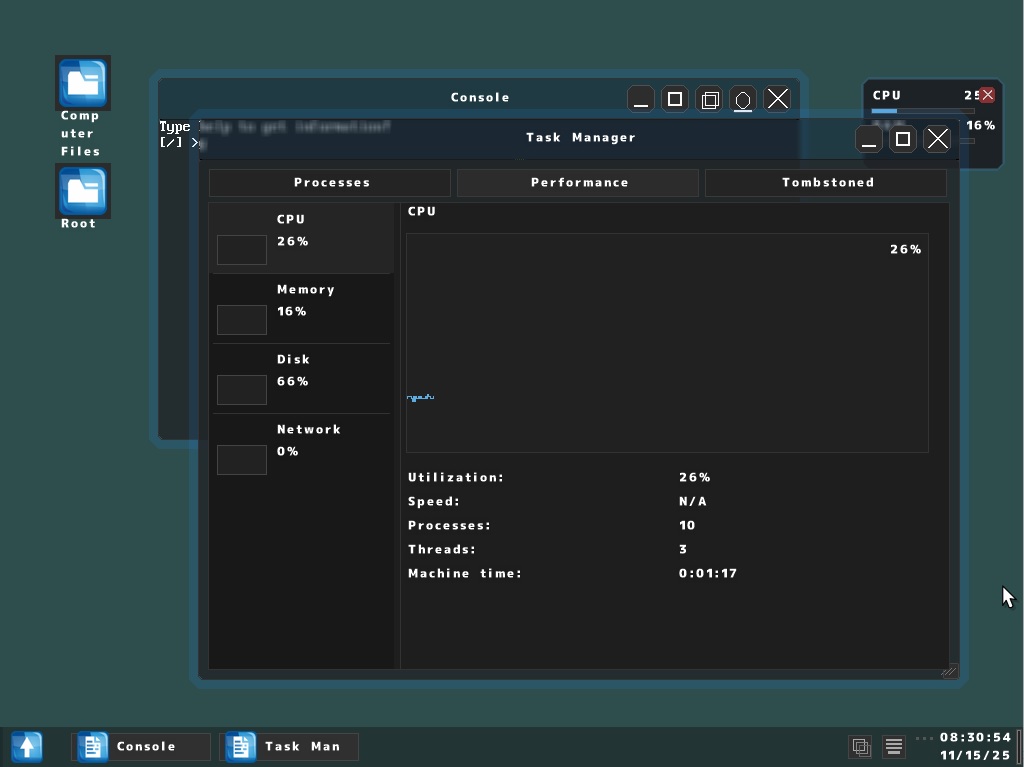Screen dimensions: 1024x767
Task: Switch to the Tombstoned tab
Action: pos(827,182)
